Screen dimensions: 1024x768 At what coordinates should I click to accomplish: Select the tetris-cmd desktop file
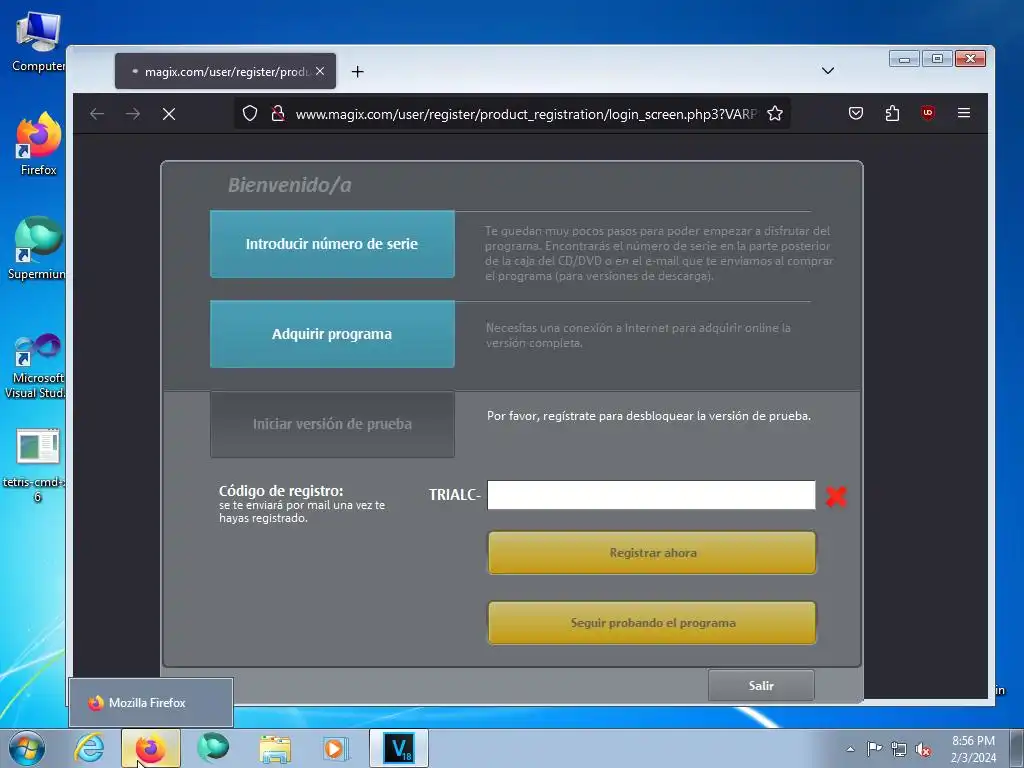(x=36, y=465)
